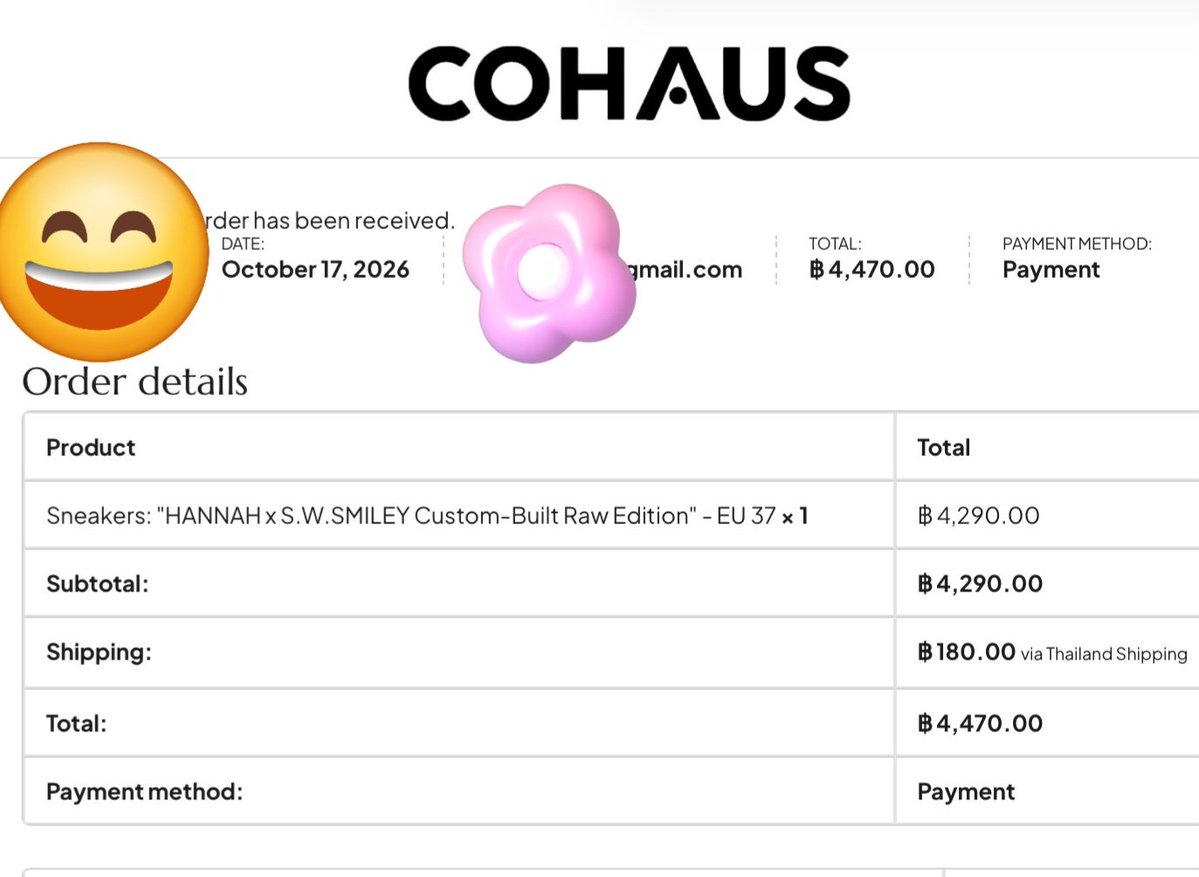
Task: Click the Order details heading
Action: point(135,382)
